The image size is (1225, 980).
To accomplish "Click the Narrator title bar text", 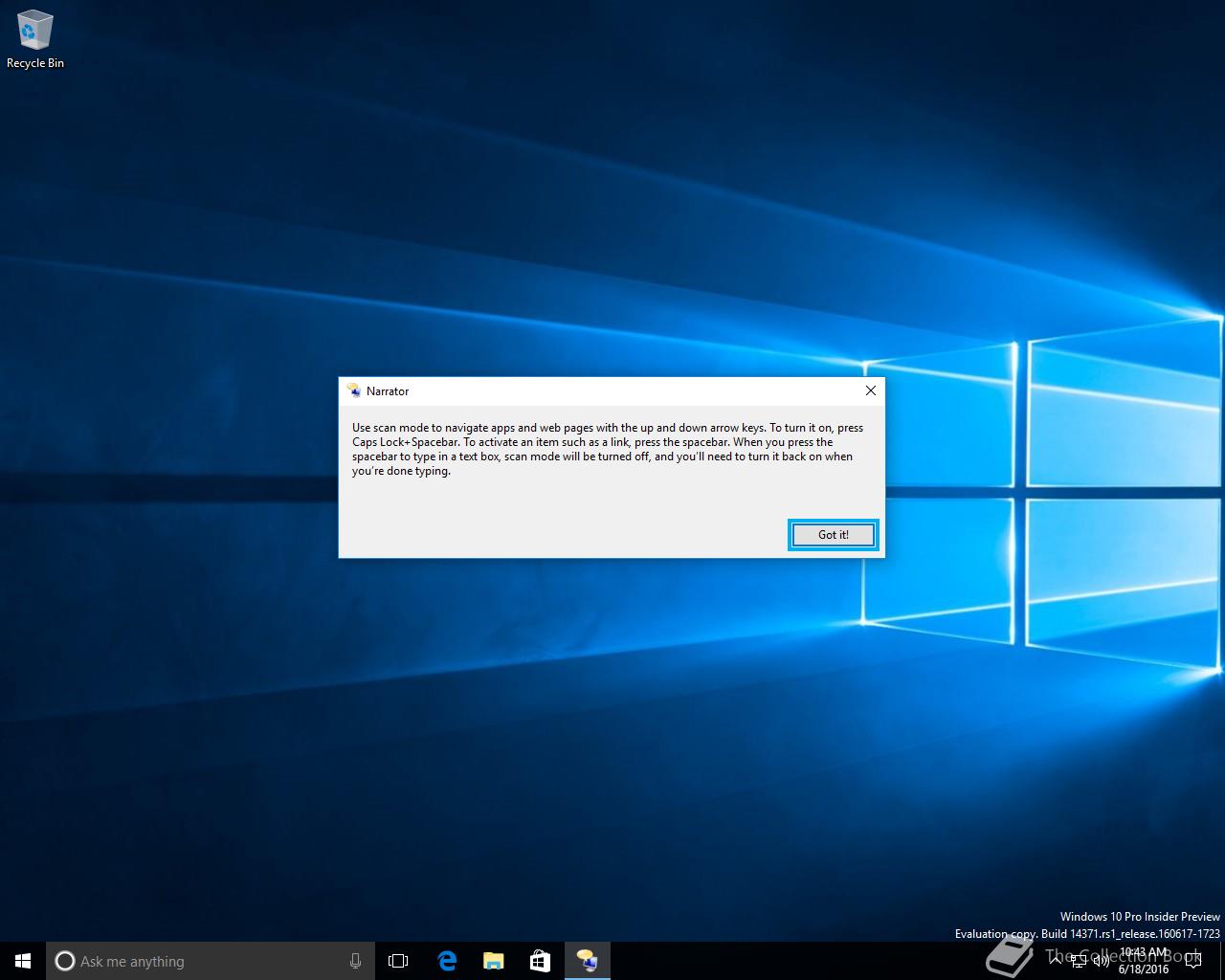I will (388, 391).
